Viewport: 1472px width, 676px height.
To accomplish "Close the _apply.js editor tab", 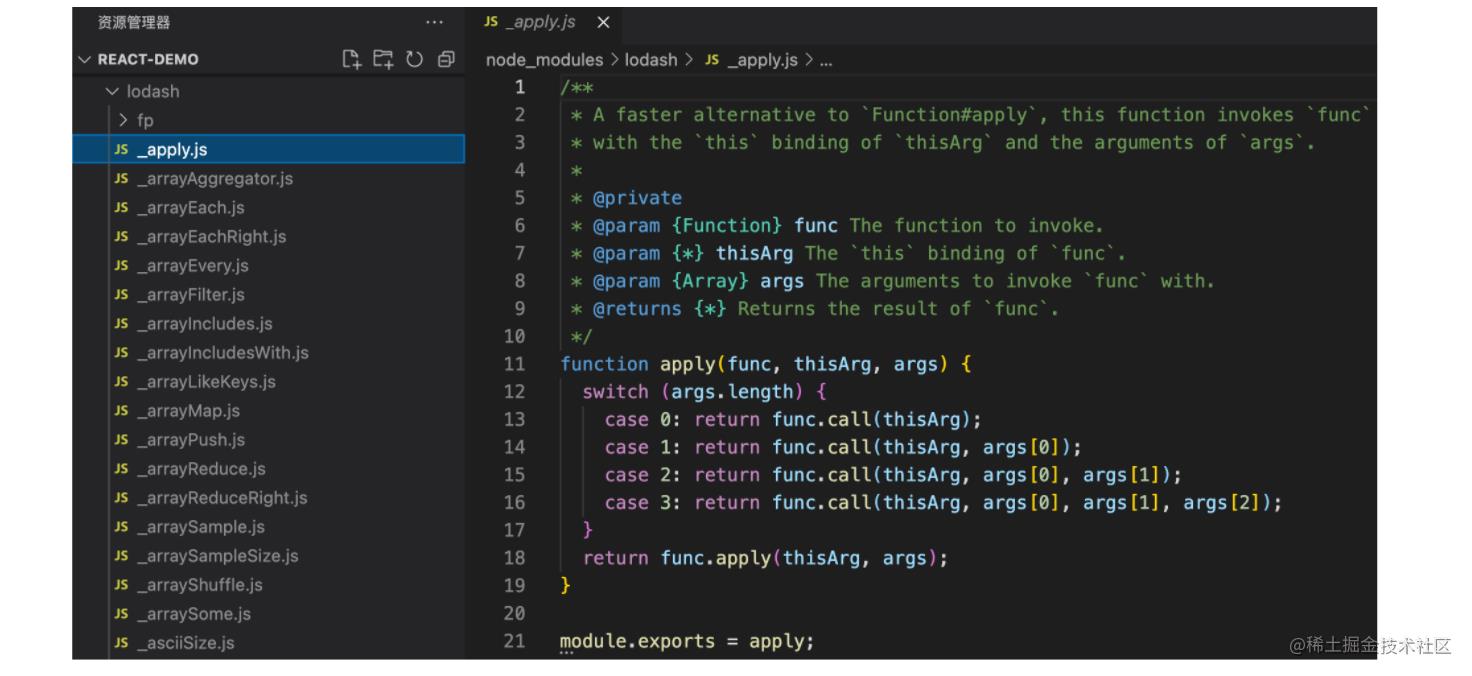I will (x=603, y=22).
